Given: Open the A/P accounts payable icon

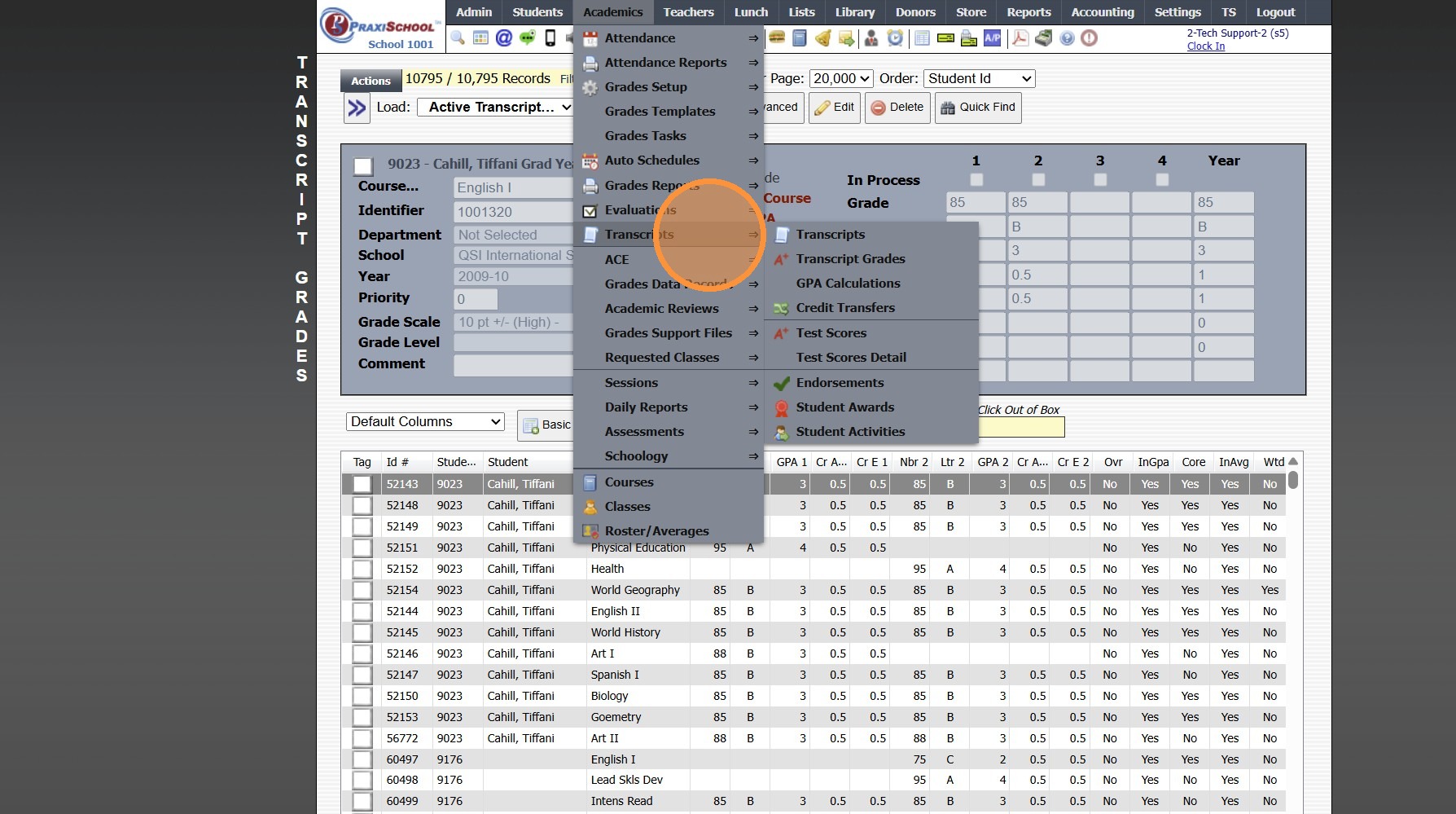Looking at the screenshot, I should pos(993,38).
